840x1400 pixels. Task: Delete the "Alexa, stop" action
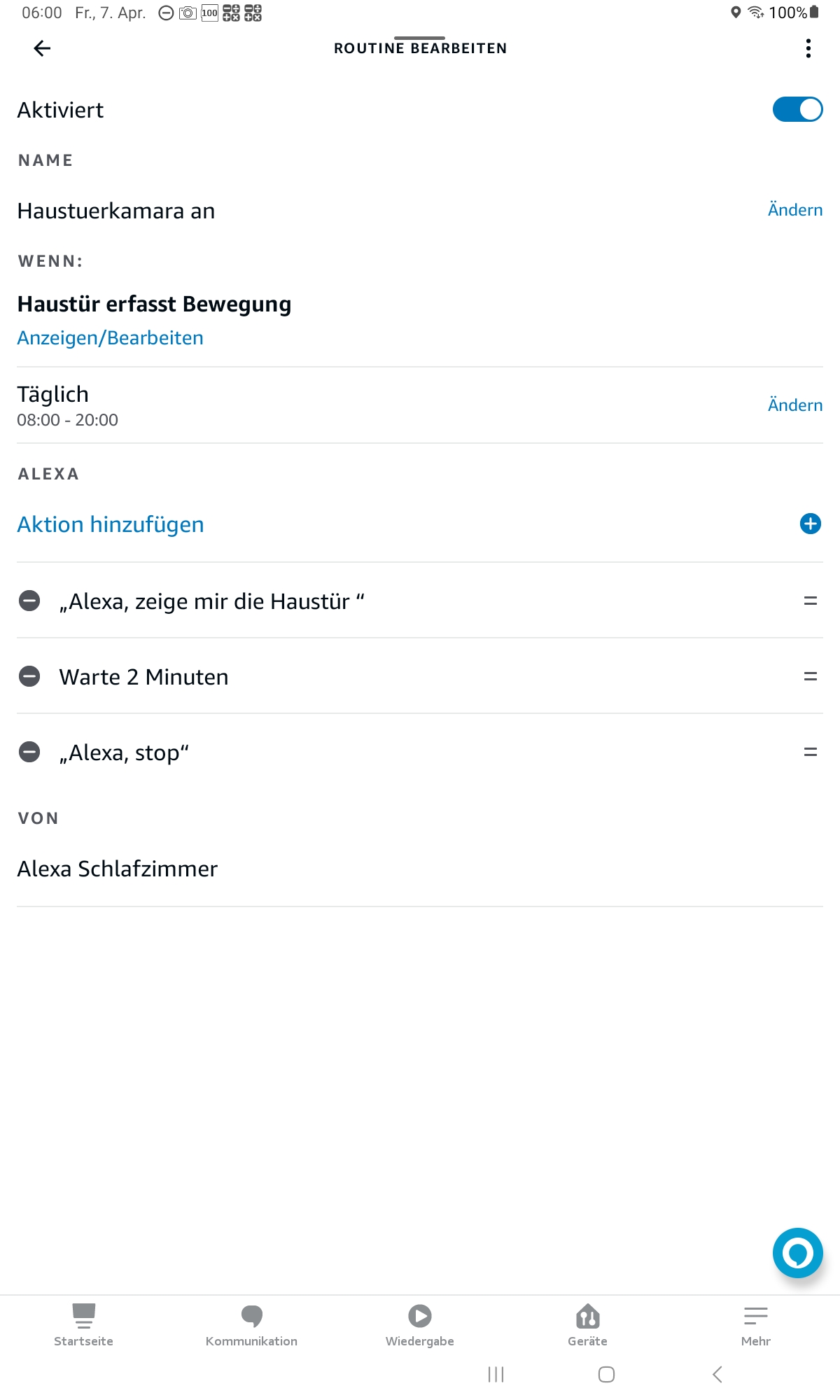coord(29,752)
